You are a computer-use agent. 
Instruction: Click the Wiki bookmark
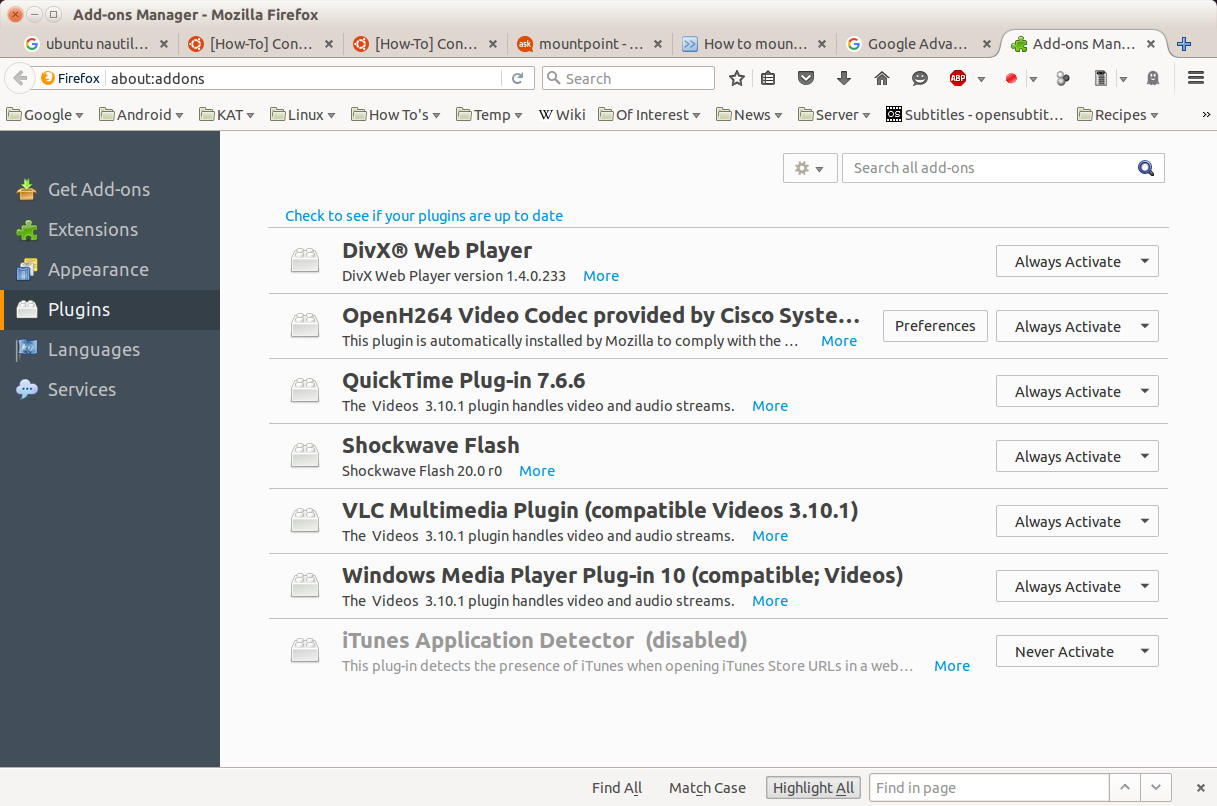click(x=562, y=115)
